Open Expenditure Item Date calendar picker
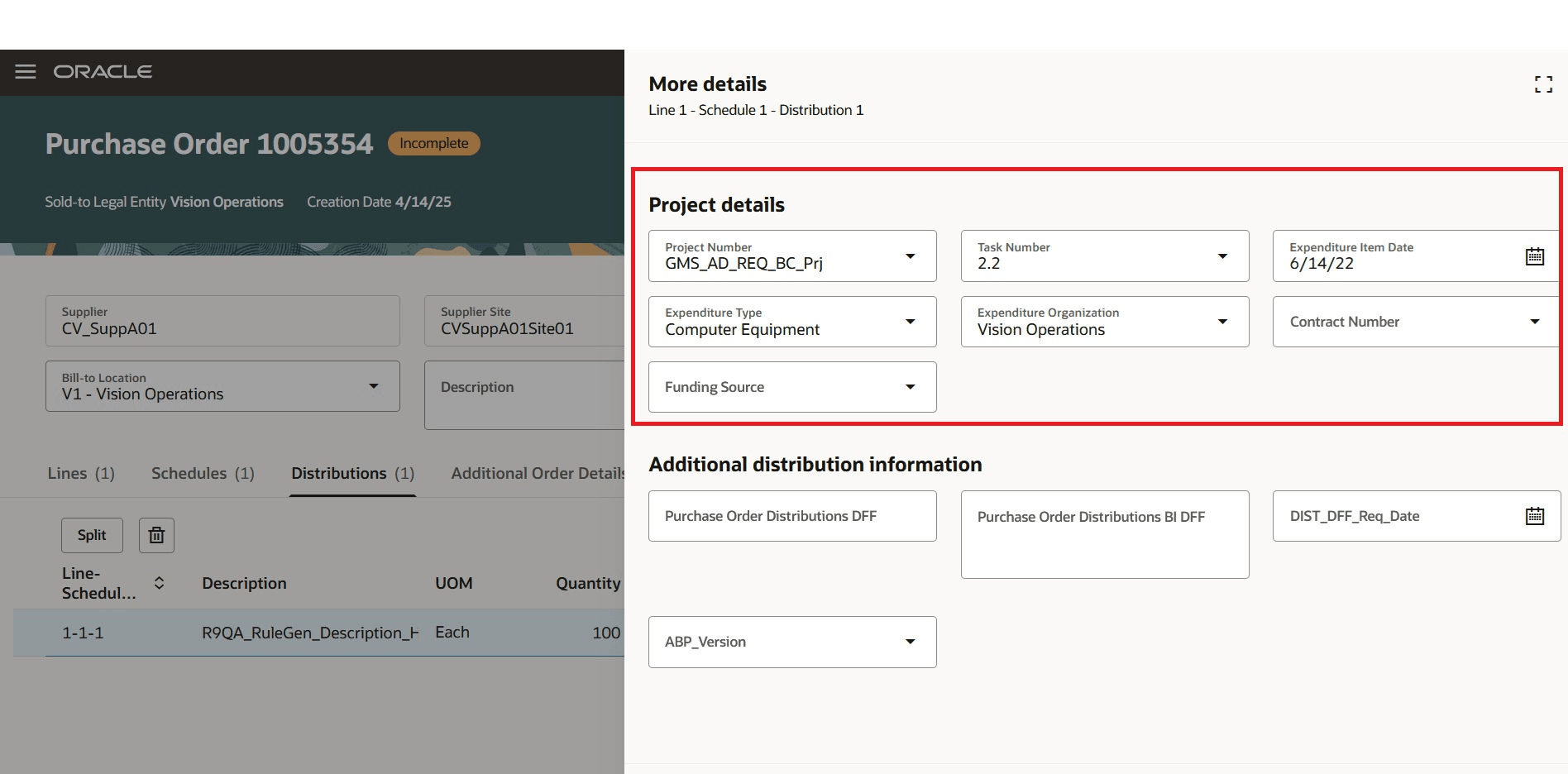The width and height of the screenshot is (1568, 774). (x=1534, y=256)
